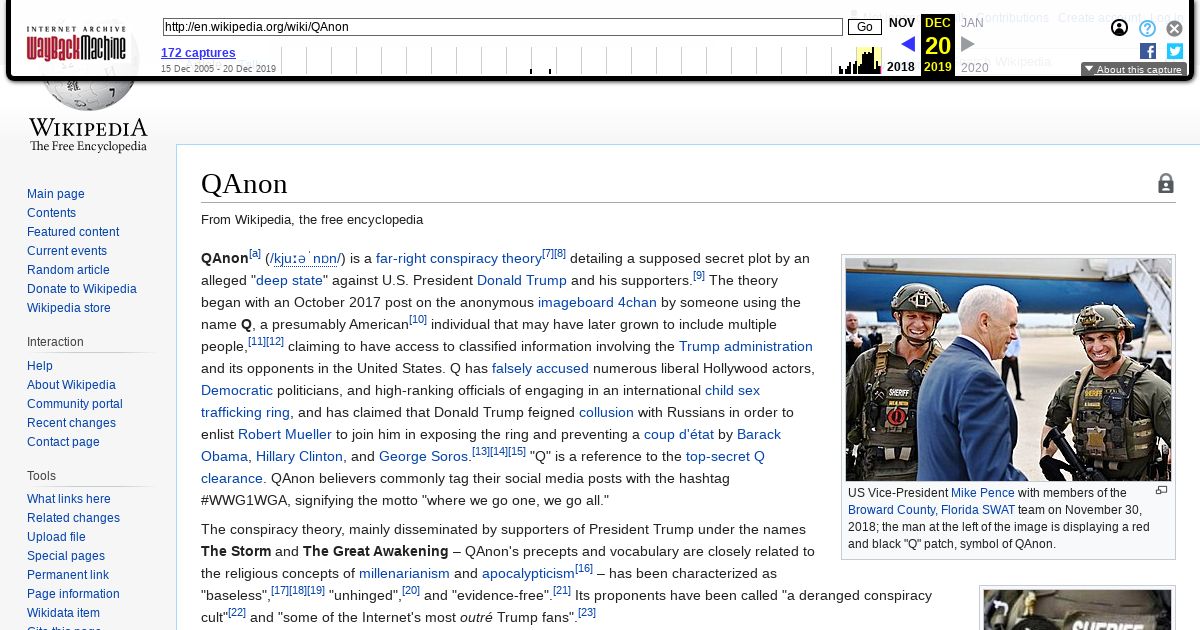Go to Main page in sidebar
The width and height of the screenshot is (1200, 630).
(x=56, y=194)
